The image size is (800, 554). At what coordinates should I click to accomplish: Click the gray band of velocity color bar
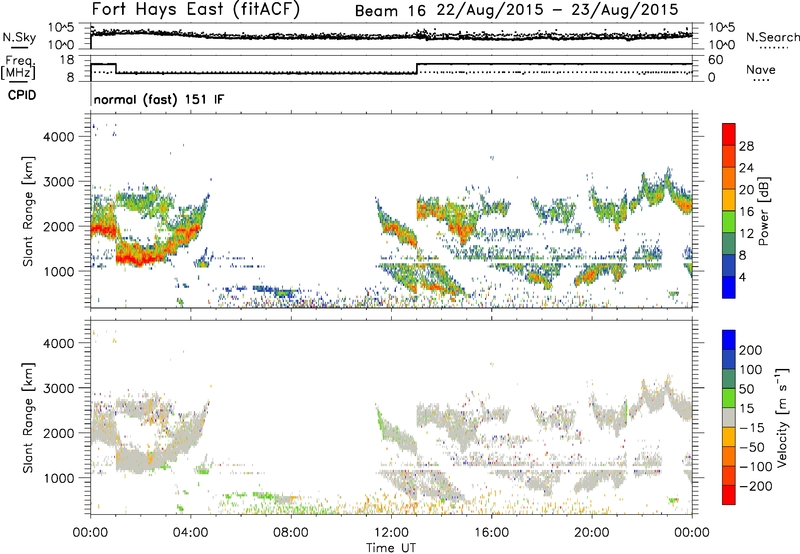coord(729,418)
